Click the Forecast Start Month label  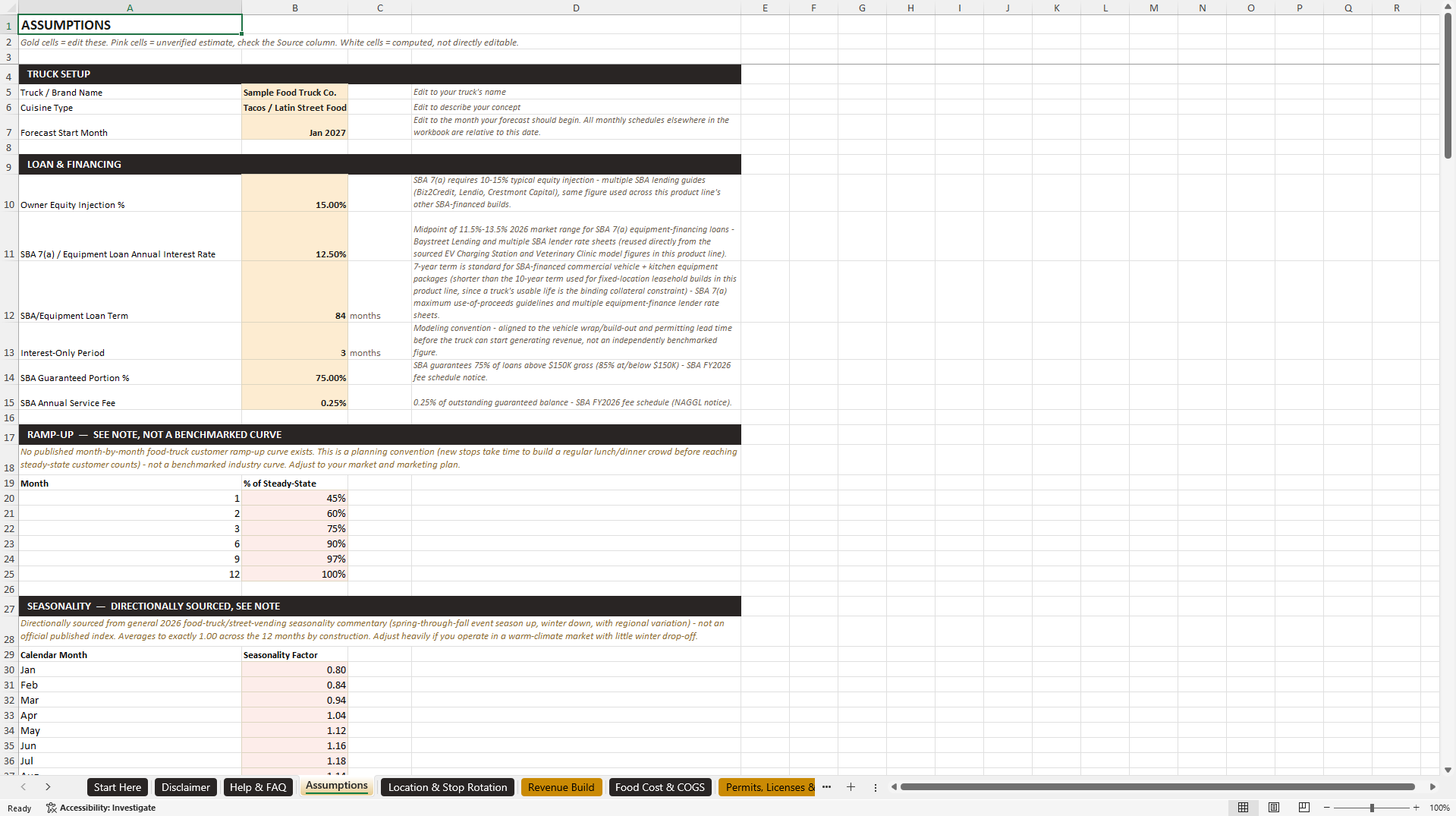pos(64,133)
